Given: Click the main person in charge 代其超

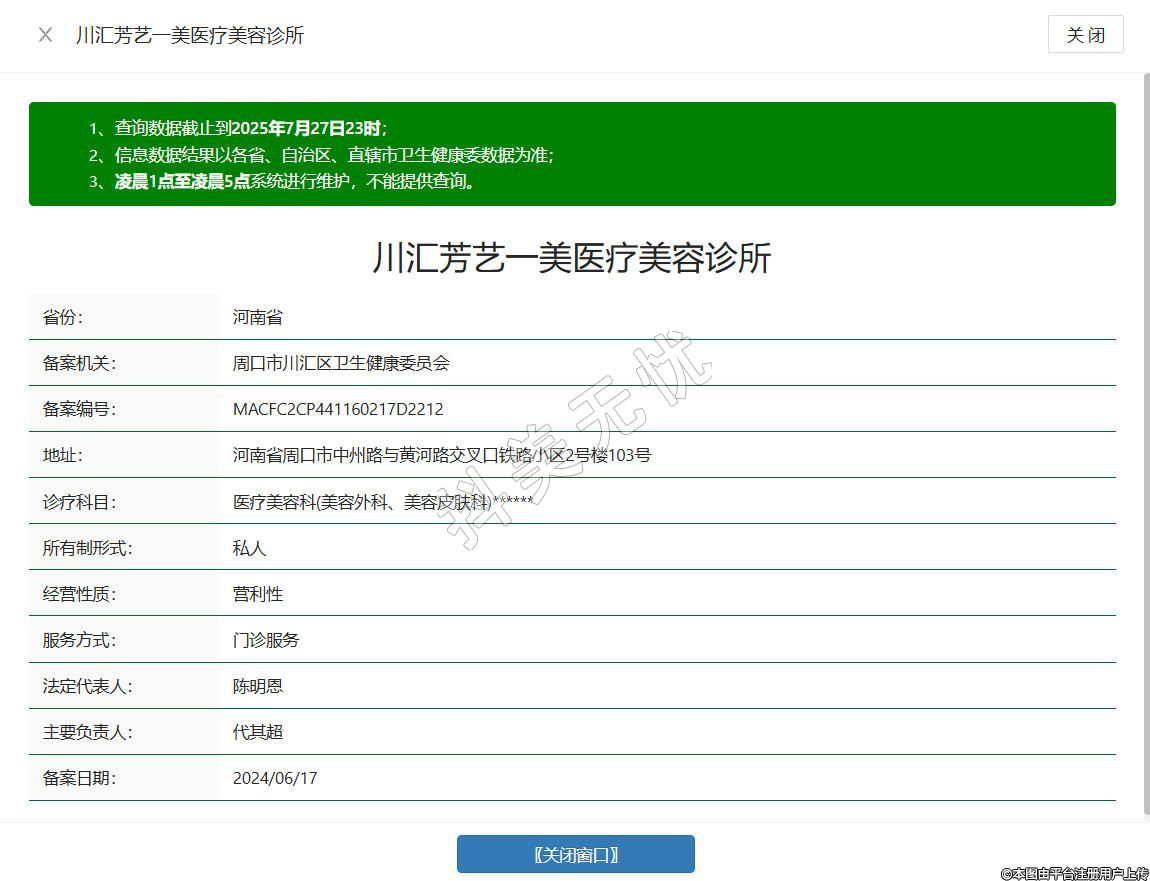Looking at the screenshot, I should click(258, 732).
